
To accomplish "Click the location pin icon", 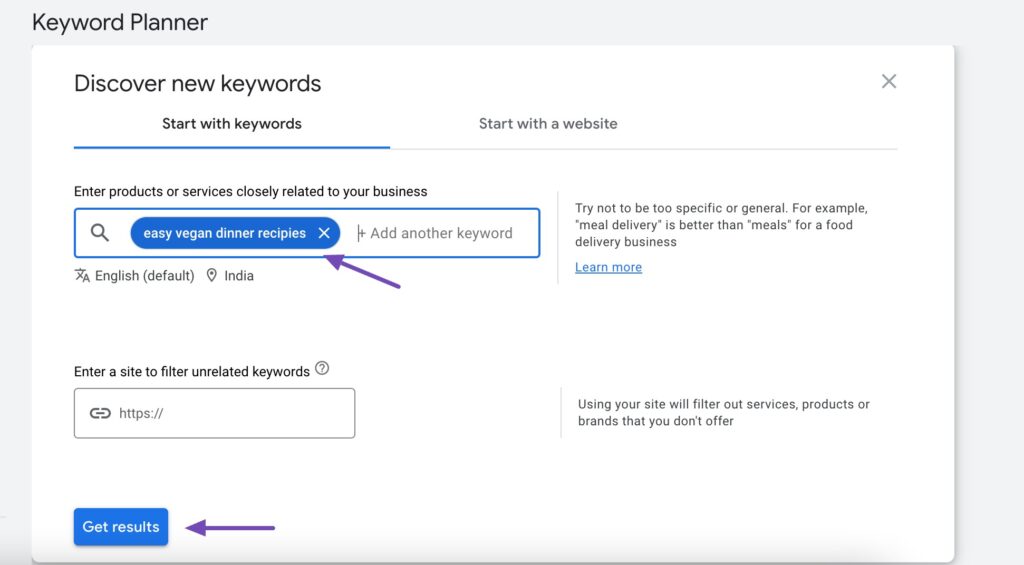I will (x=212, y=276).
